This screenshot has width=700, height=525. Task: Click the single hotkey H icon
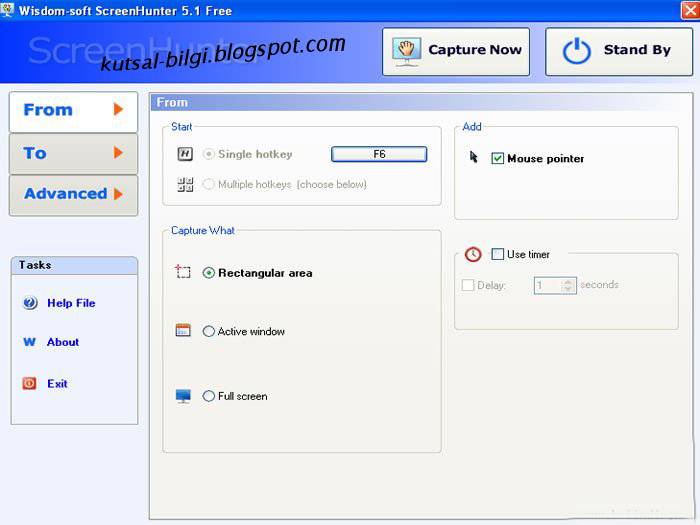pos(185,154)
